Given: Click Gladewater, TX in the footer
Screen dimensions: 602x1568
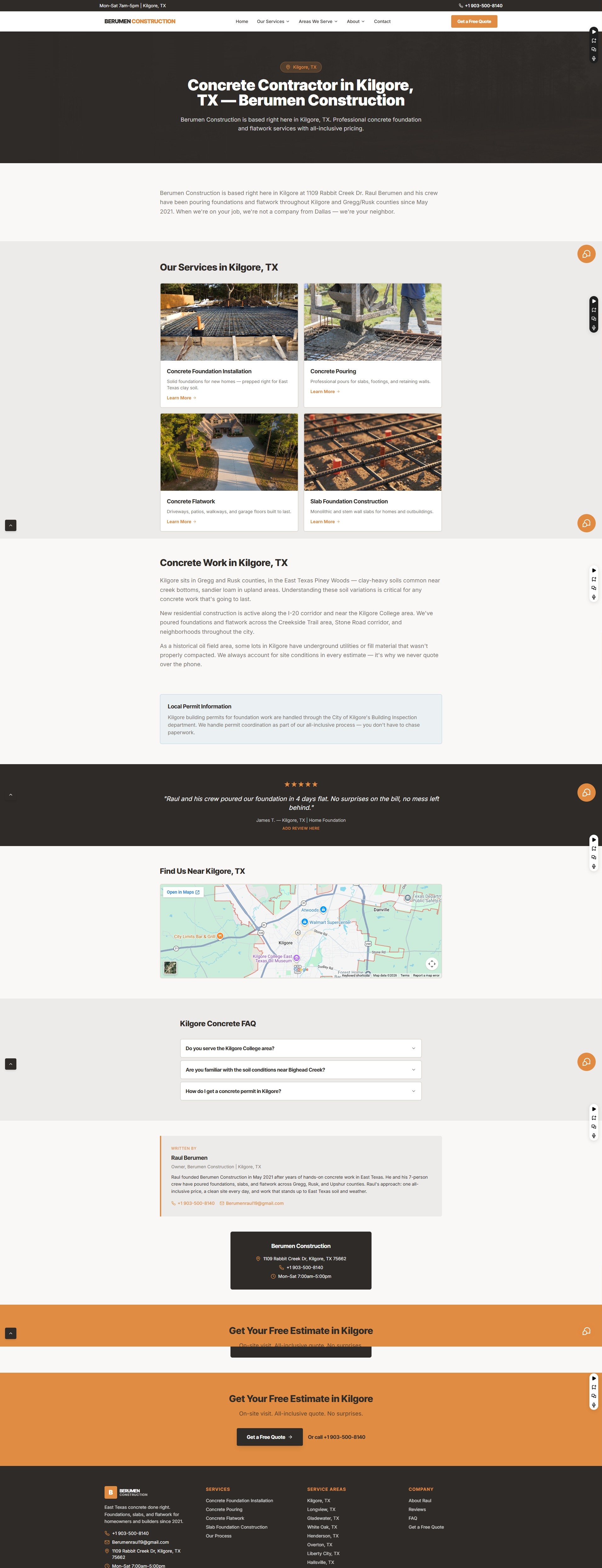Looking at the screenshot, I should pyautogui.click(x=323, y=1518).
